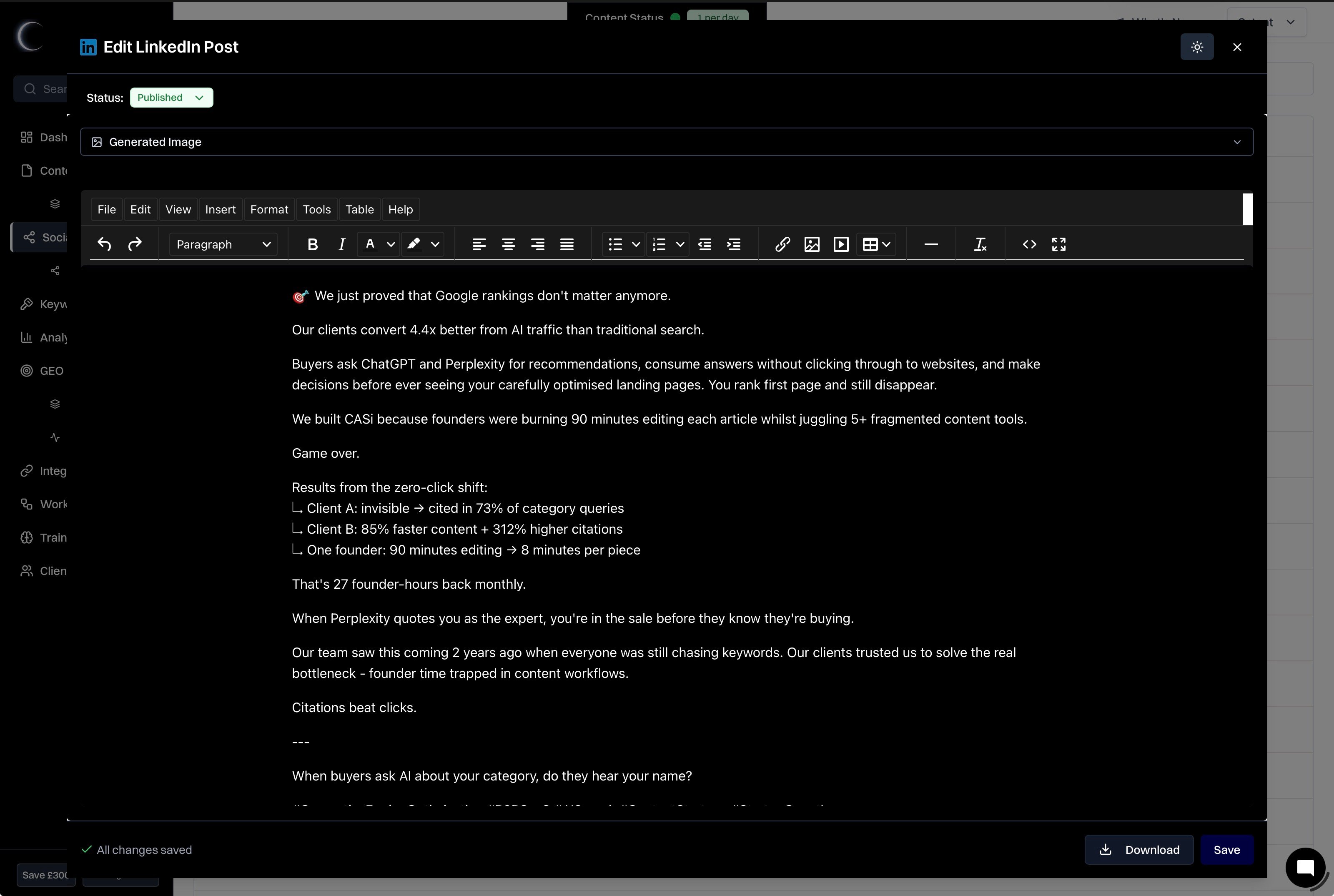Open source code view icon
Image resolution: width=1334 pixels, height=896 pixels.
pos(1029,244)
